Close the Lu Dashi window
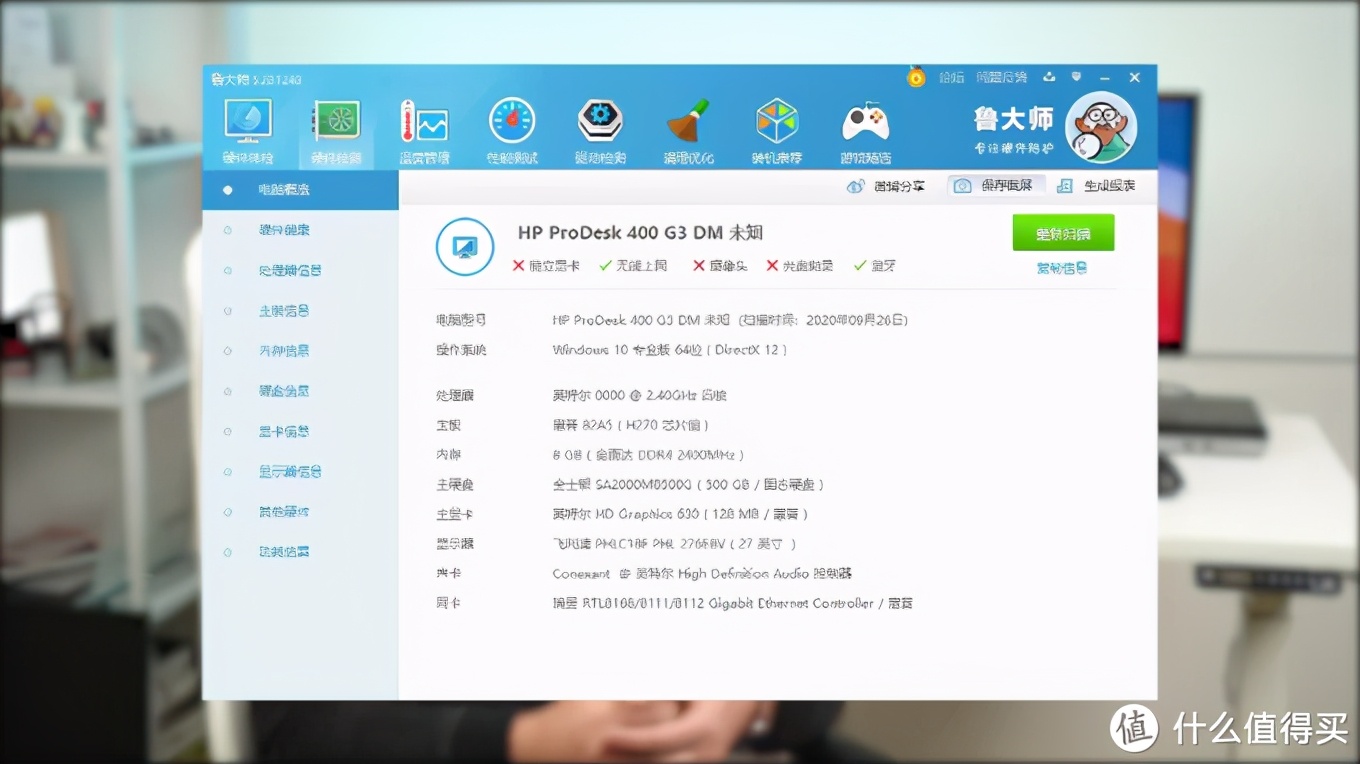 click(x=1134, y=77)
